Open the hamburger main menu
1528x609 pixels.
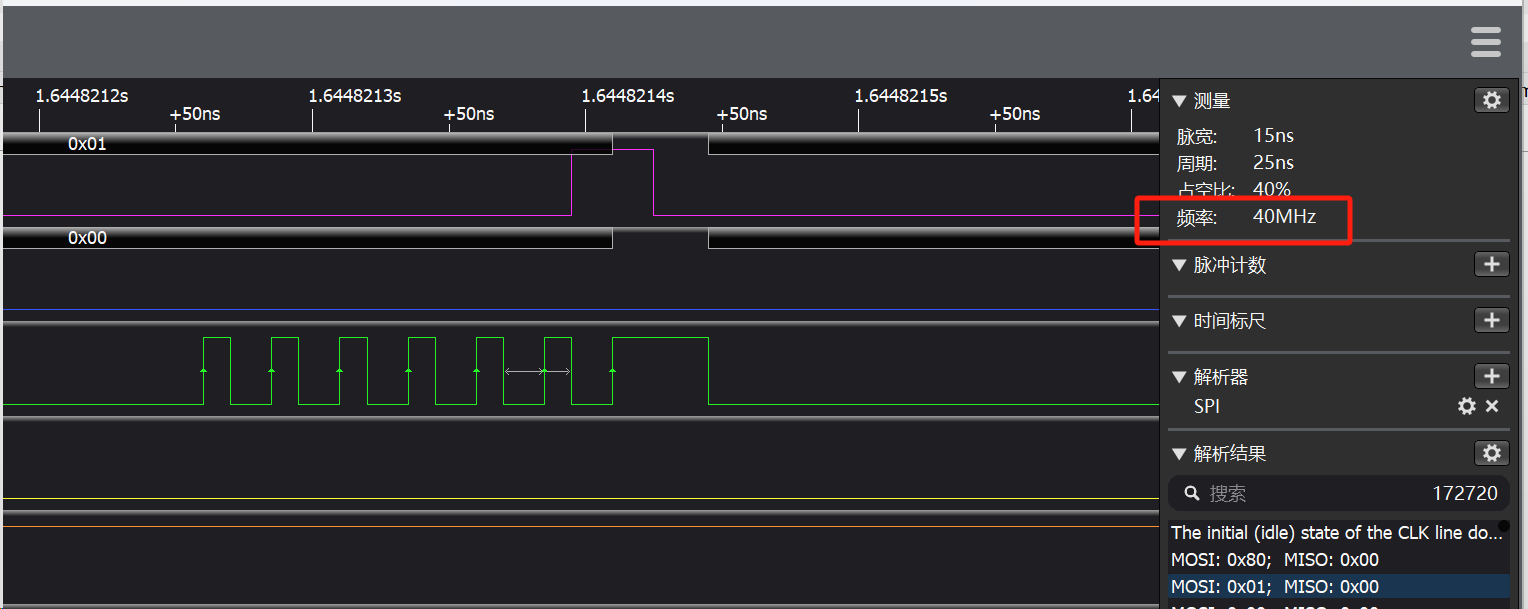[x=1486, y=42]
